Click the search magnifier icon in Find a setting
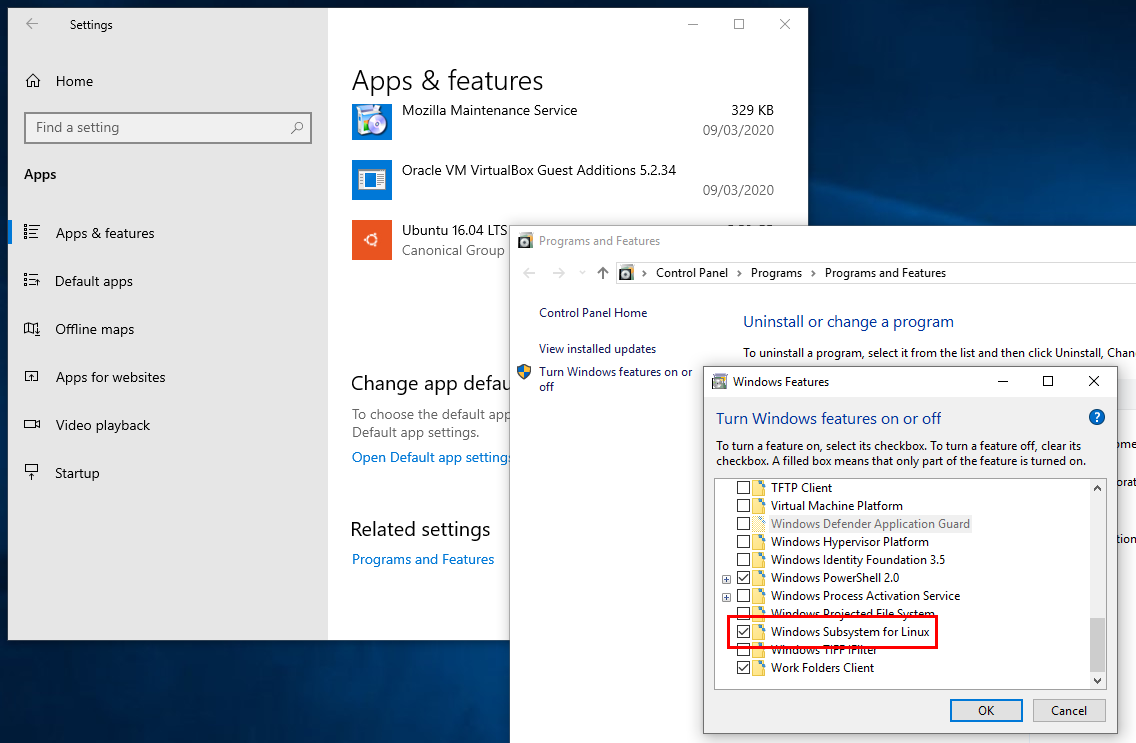1136x743 pixels. tap(297, 128)
